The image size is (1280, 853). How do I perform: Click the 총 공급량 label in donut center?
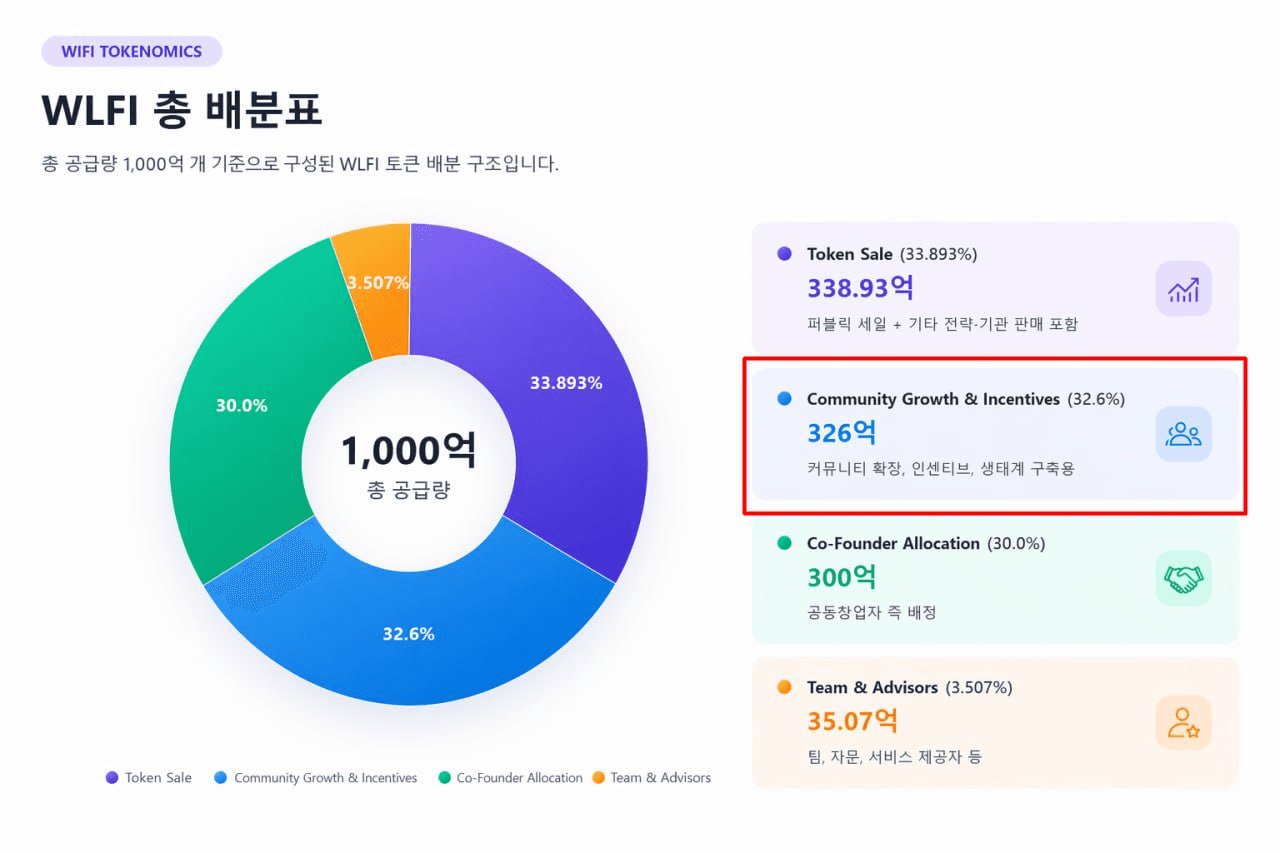coord(409,490)
